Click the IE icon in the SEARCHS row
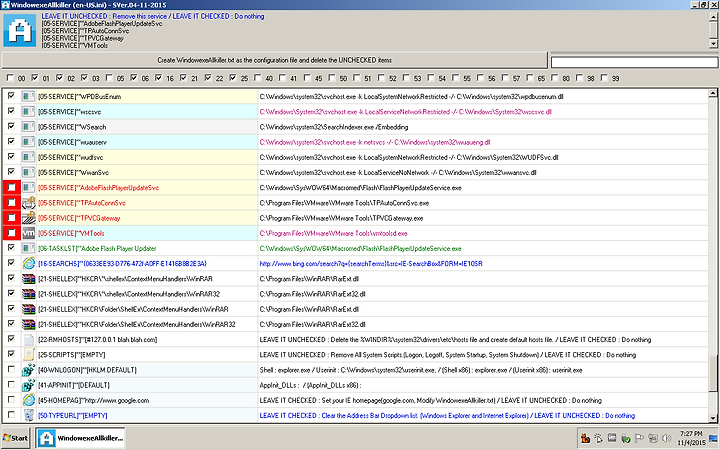The height and width of the screenshot is (450, 720). coord(28,263)
